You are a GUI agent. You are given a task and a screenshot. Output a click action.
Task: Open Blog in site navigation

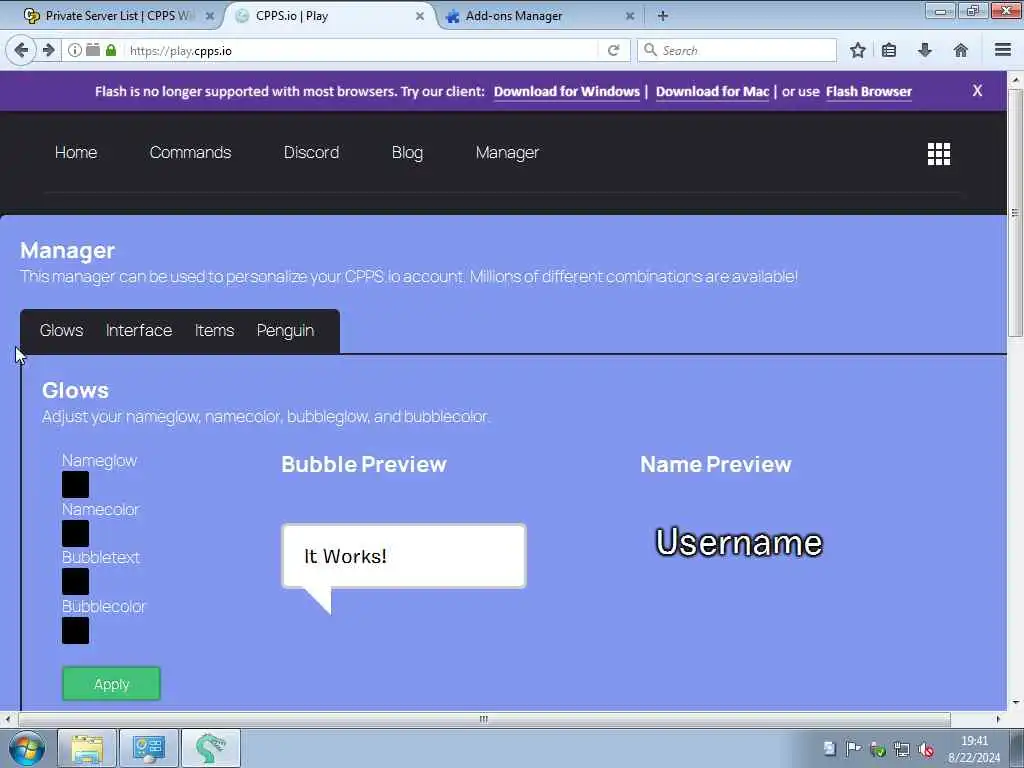[408, 153]
